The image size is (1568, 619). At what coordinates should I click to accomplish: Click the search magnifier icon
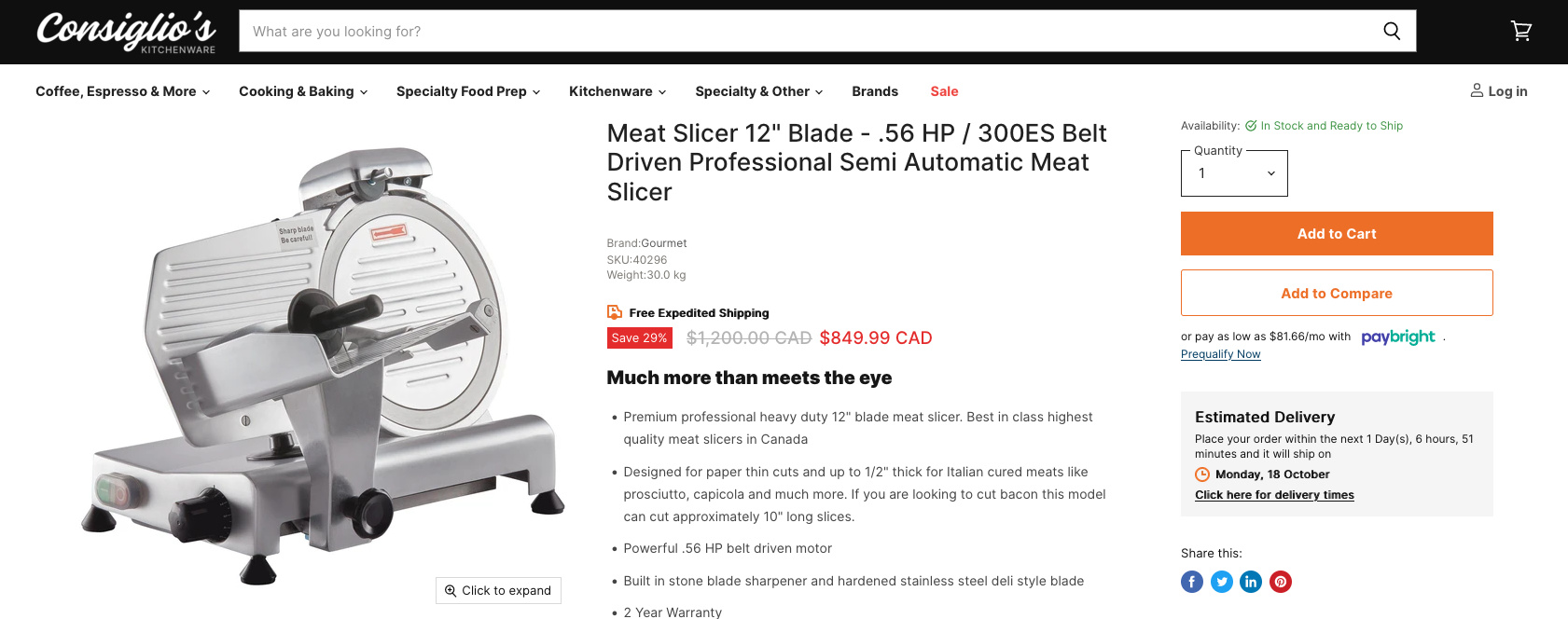[1392, 31]
